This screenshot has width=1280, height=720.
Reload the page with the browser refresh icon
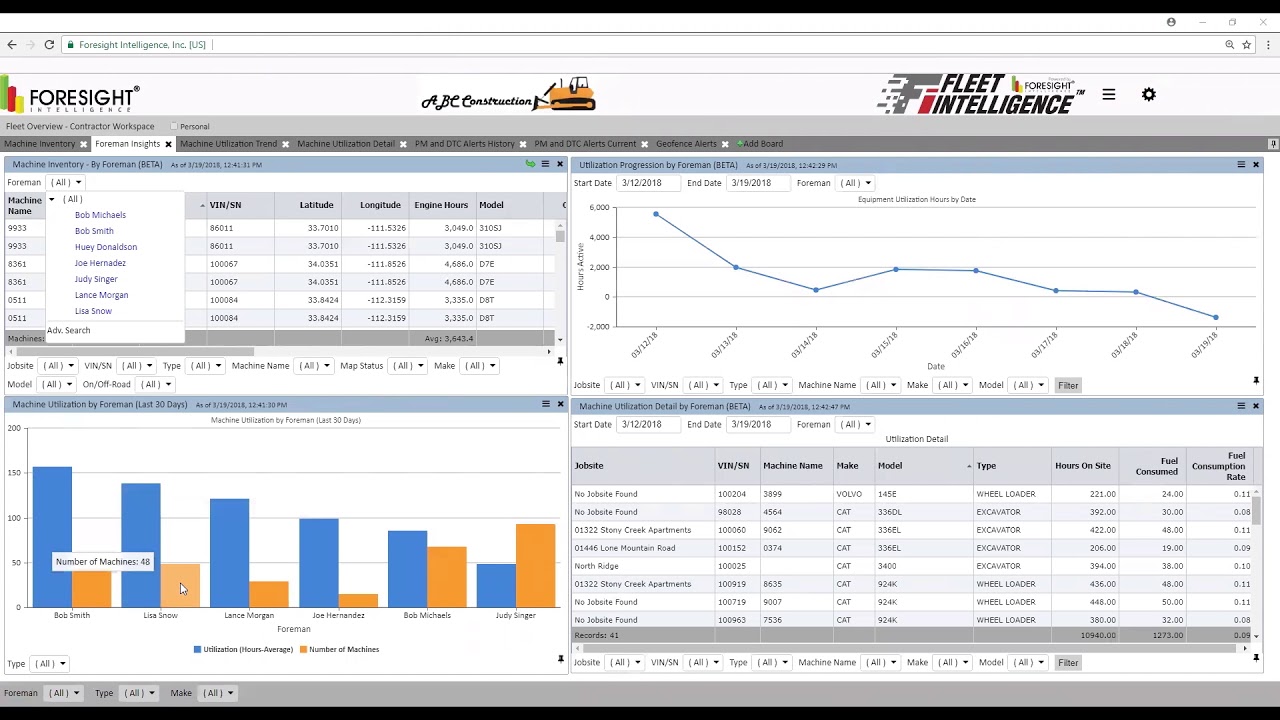coord(49,44)
